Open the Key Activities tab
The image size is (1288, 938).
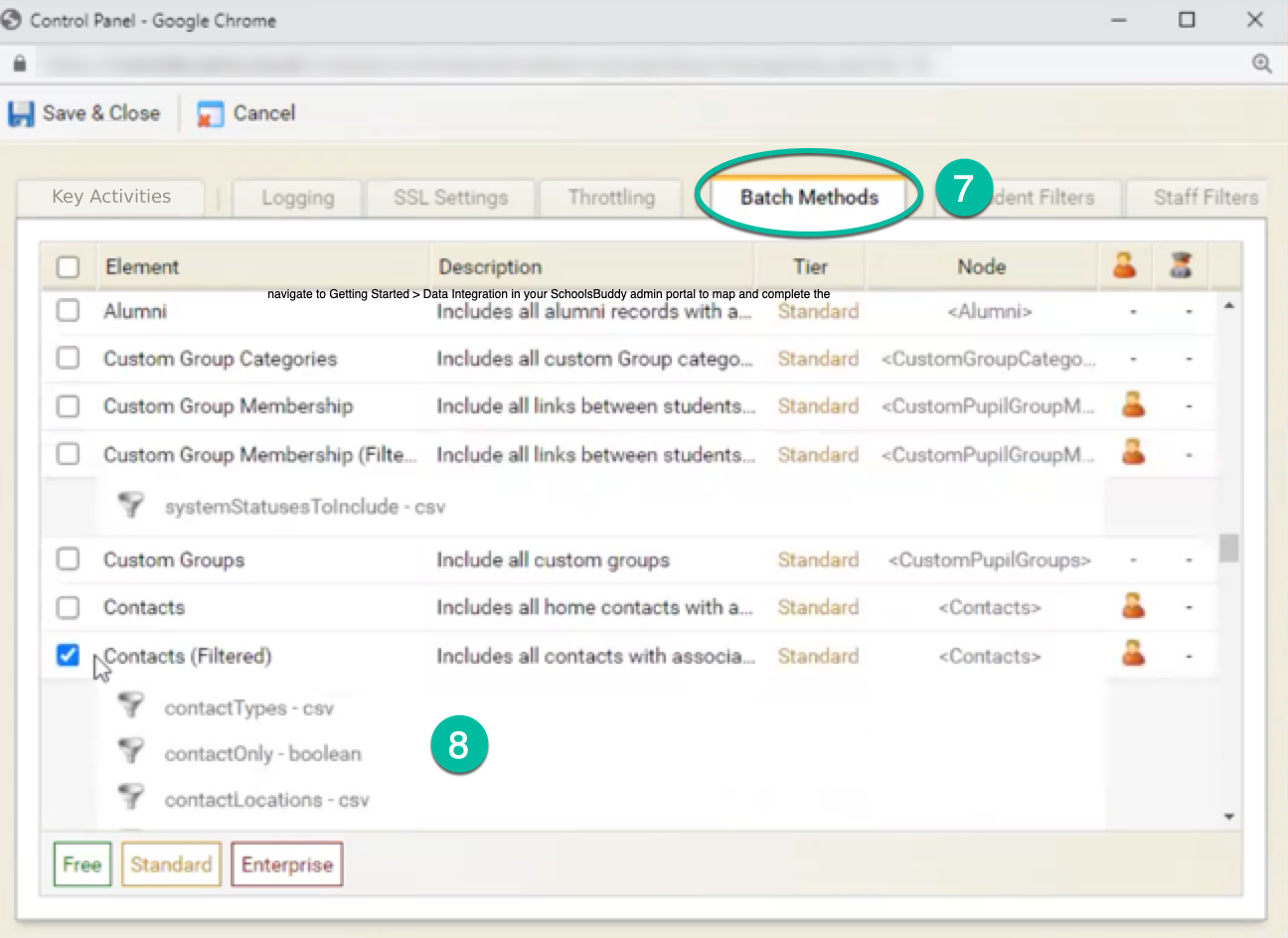[111, 197]
